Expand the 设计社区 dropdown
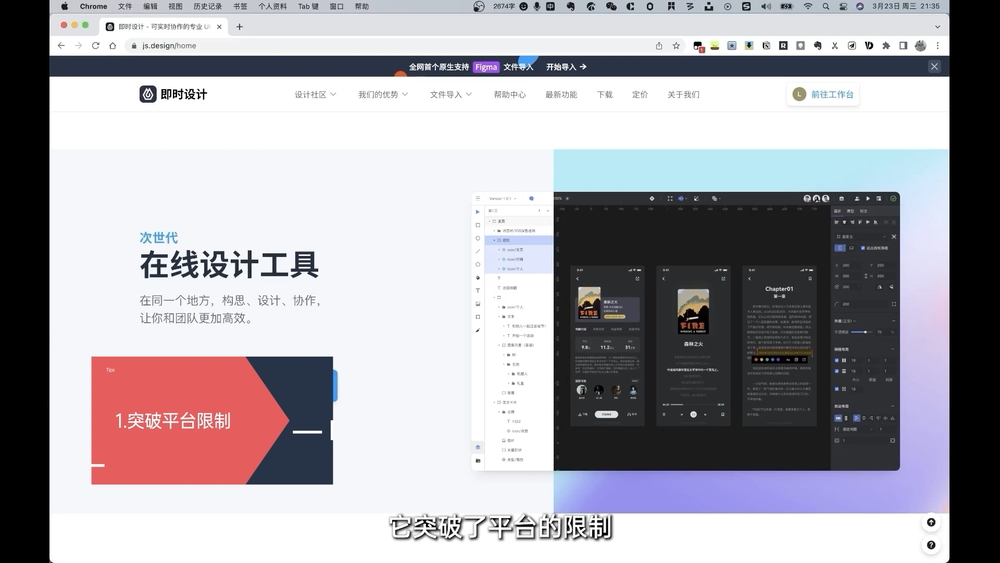The width and height of the screenshot is (1000, 563). (x=315, y=94)
